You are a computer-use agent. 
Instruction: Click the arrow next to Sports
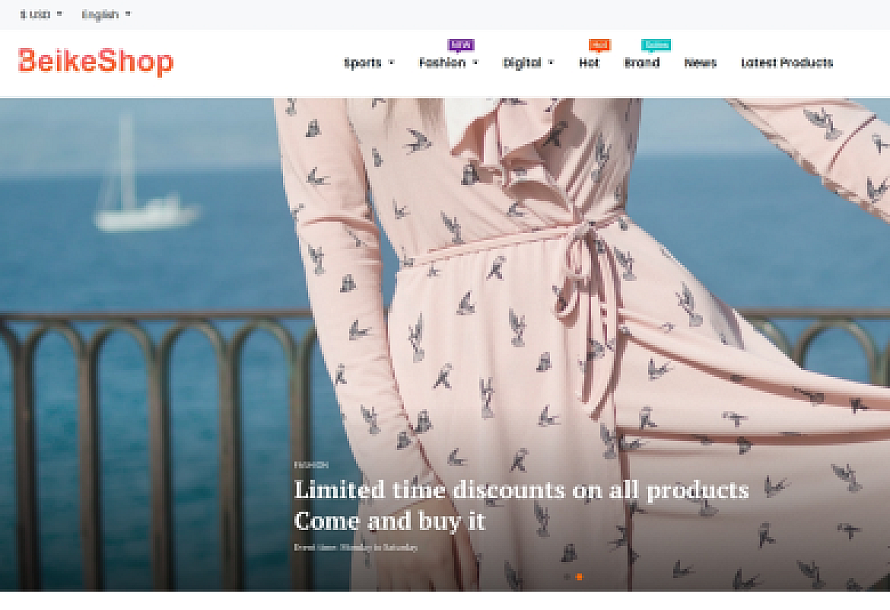[x=391, y=62]
